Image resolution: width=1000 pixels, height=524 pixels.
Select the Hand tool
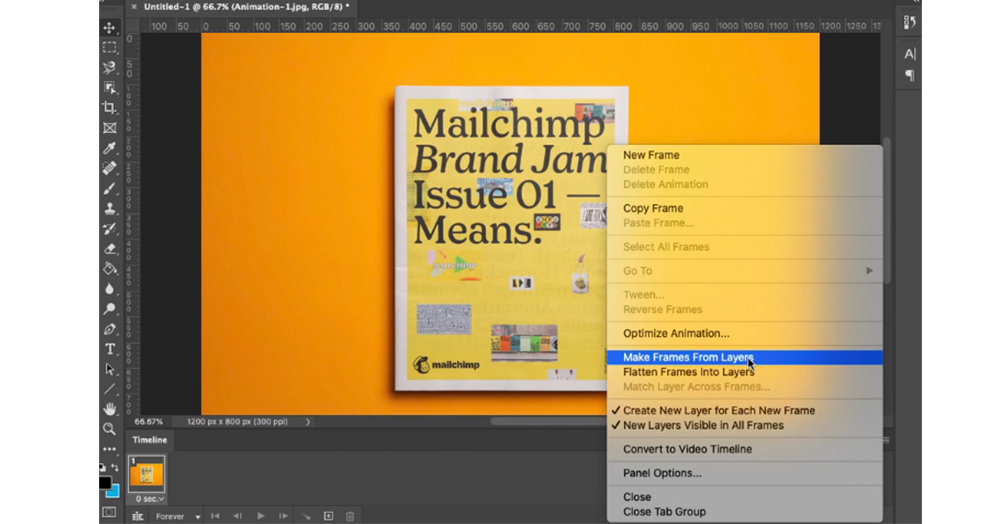(110, 409)
